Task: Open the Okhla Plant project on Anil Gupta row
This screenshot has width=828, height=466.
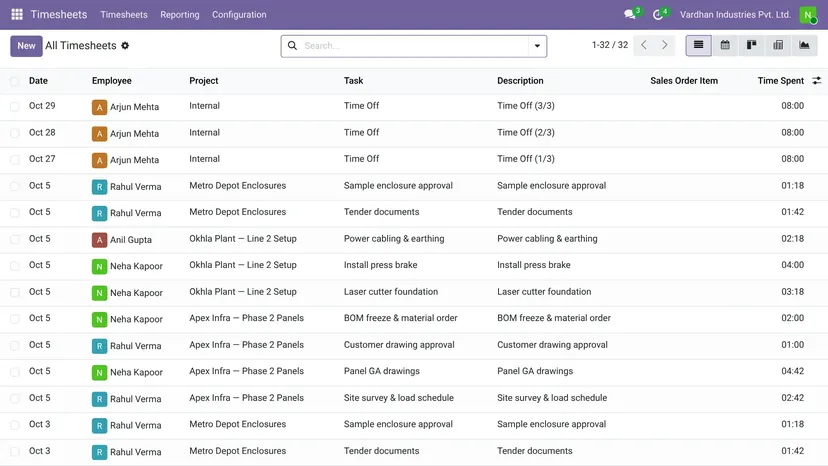Action: [x=243, y=238]
